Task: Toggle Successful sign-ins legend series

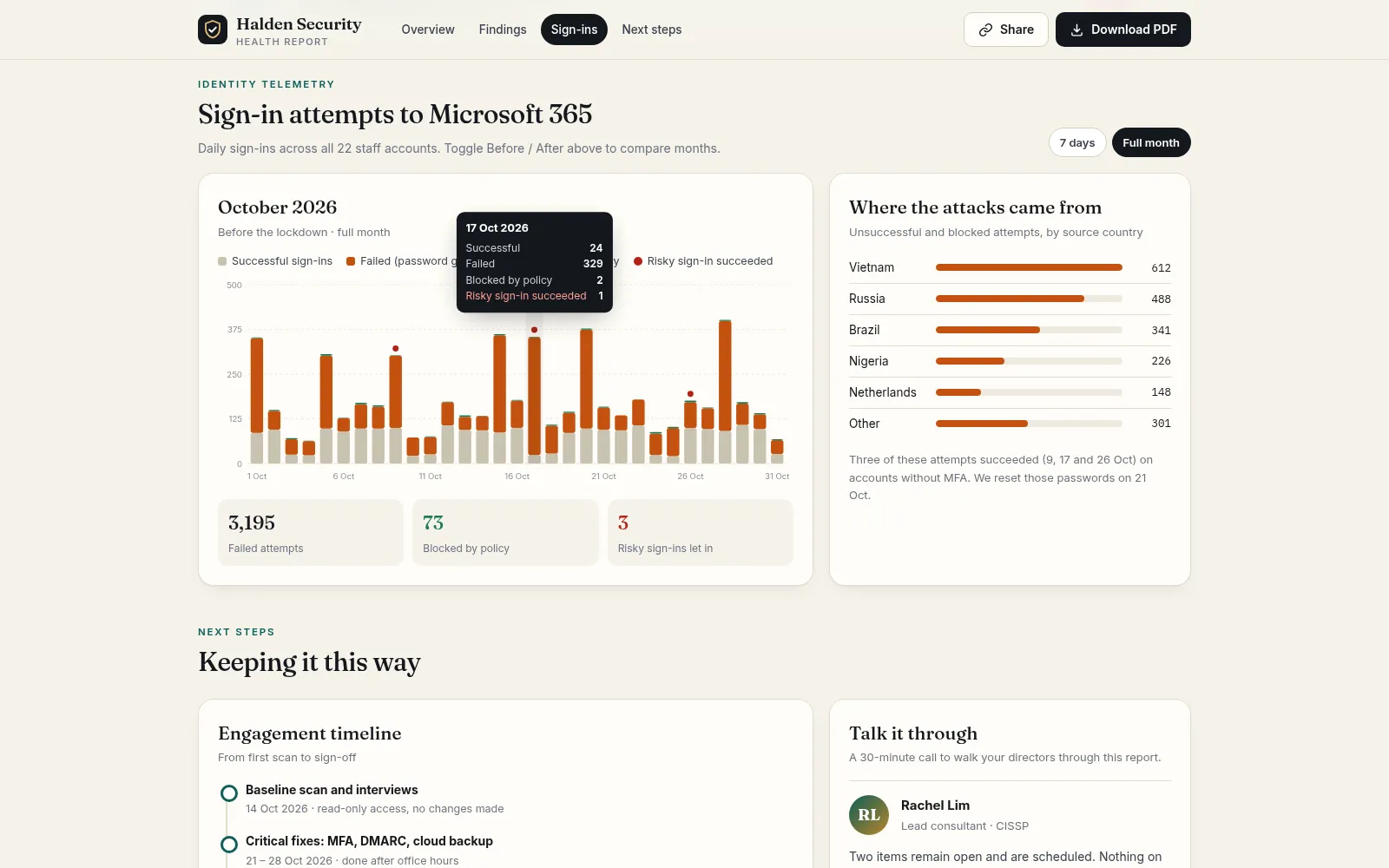Action: pos(275,261)
